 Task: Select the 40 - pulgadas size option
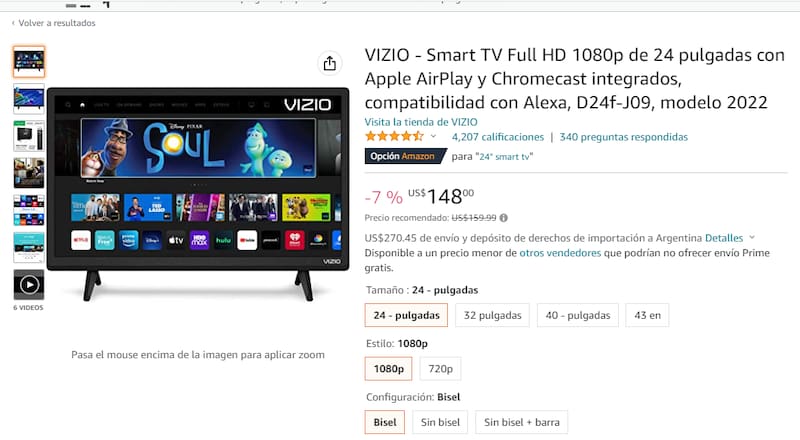tap(578, 315)
